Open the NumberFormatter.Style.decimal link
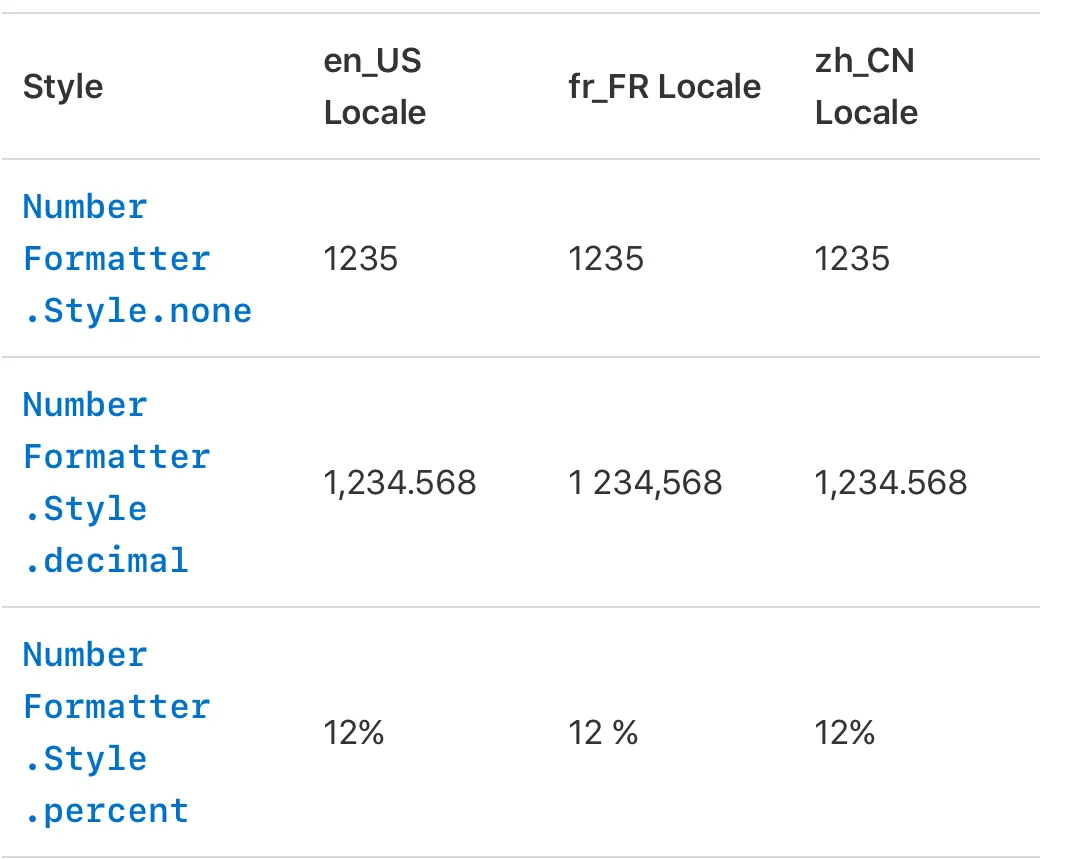 (117, 482)
